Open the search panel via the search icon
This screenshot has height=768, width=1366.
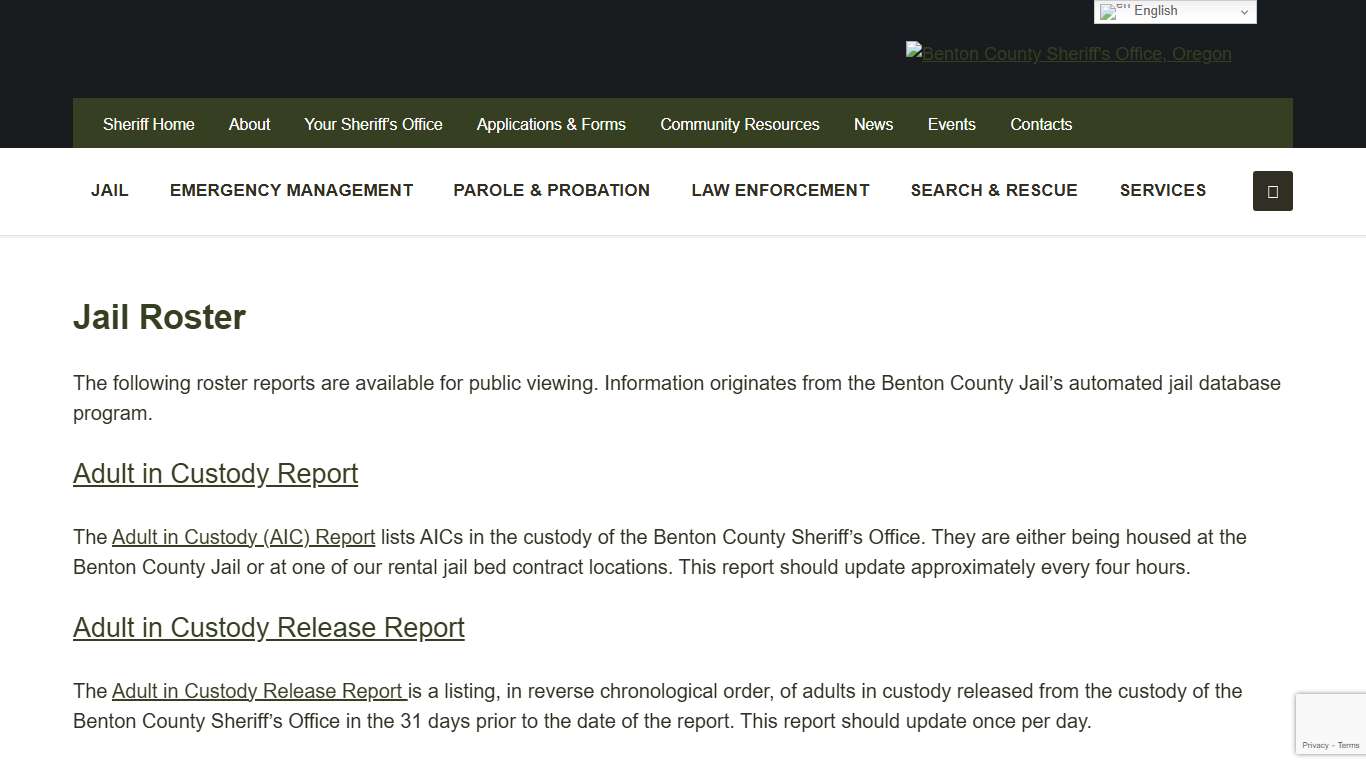1272,190
